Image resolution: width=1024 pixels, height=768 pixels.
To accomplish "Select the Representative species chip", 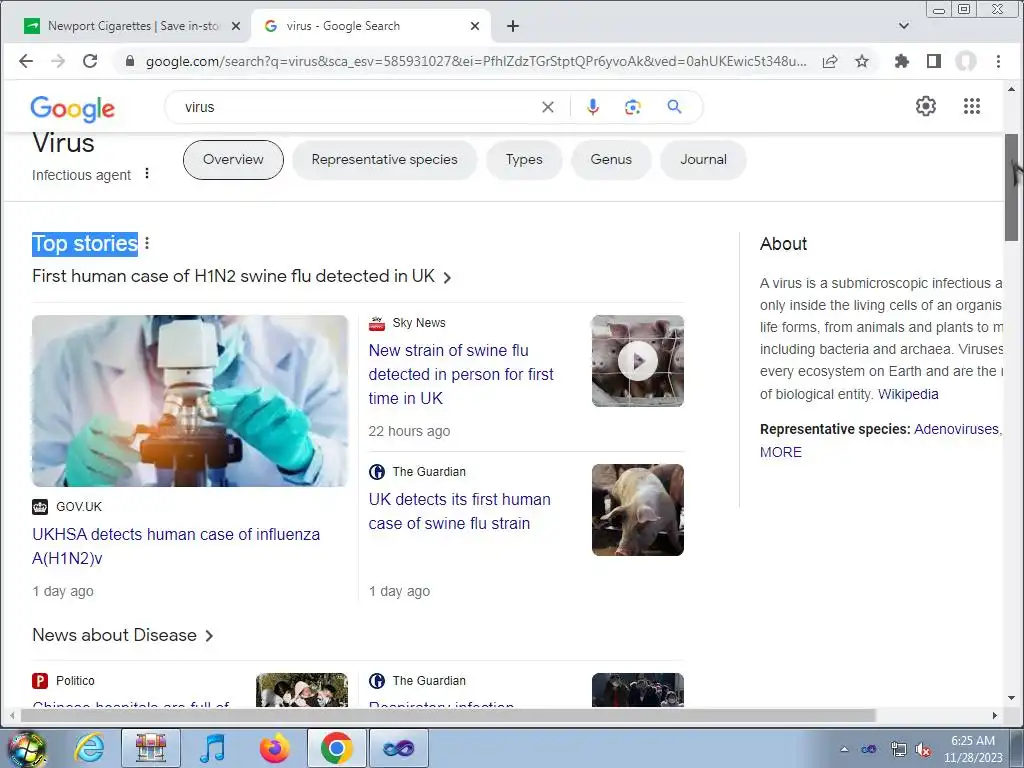I will click(385, 159).
